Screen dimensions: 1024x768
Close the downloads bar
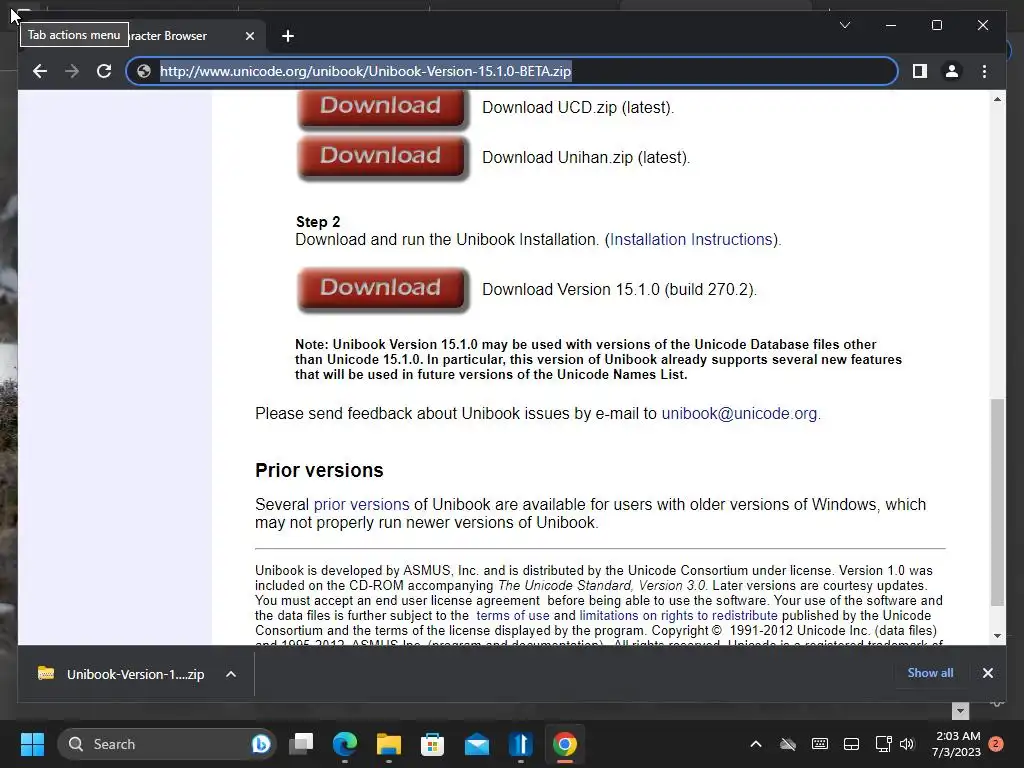pyautogui.click(x=987, y=673)
